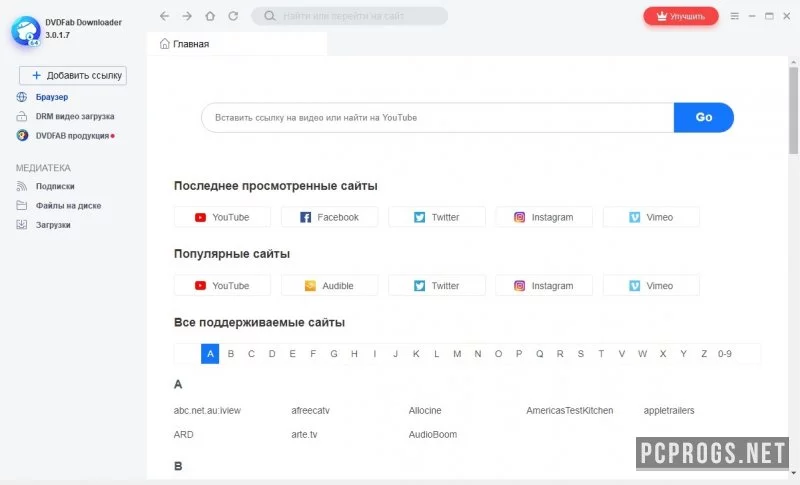Open the ARD site link
Image resolution: width=800 pixels, height=485 pixels.
[x=184, y=435]
